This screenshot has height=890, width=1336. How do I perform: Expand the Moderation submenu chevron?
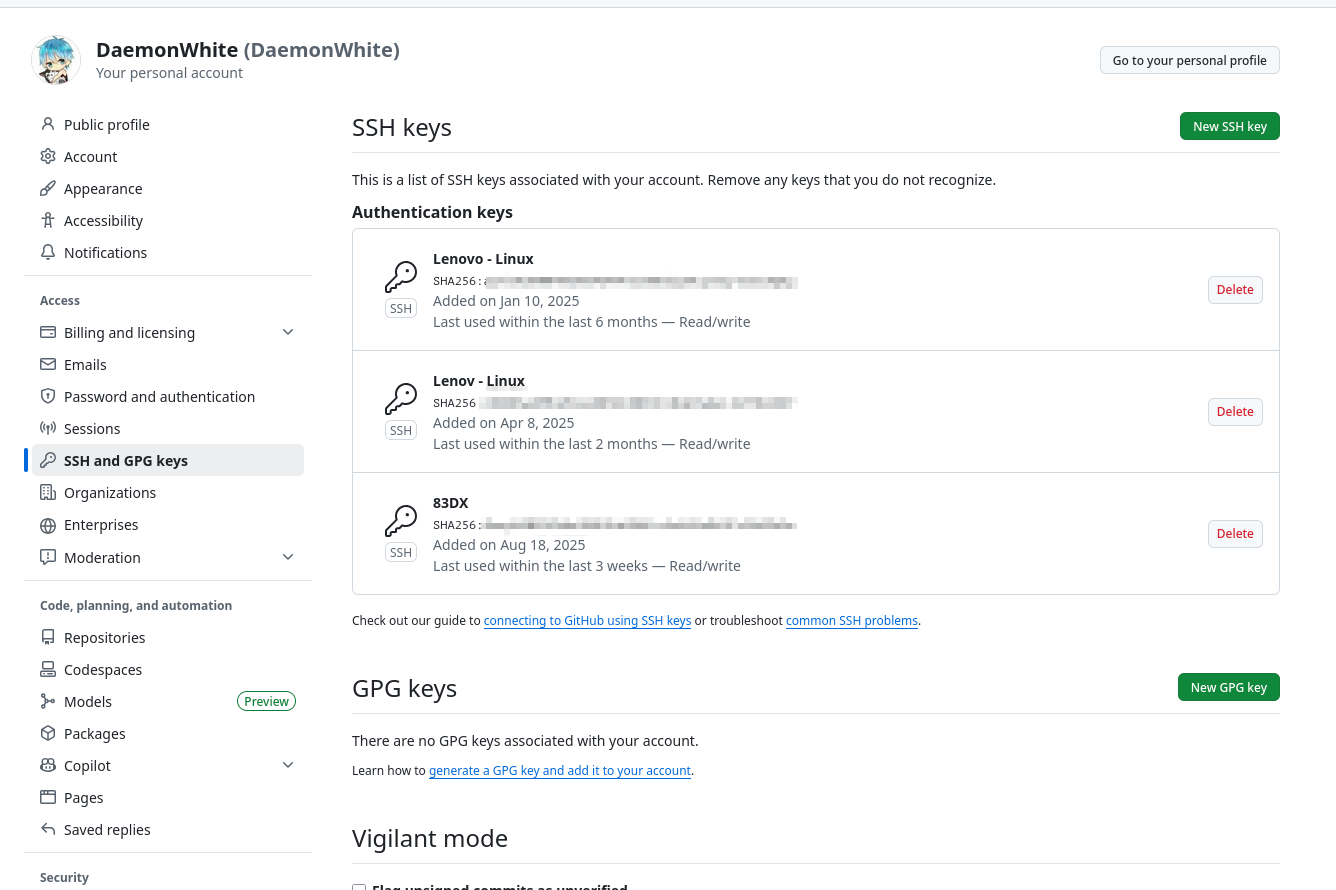click(288, 558)
